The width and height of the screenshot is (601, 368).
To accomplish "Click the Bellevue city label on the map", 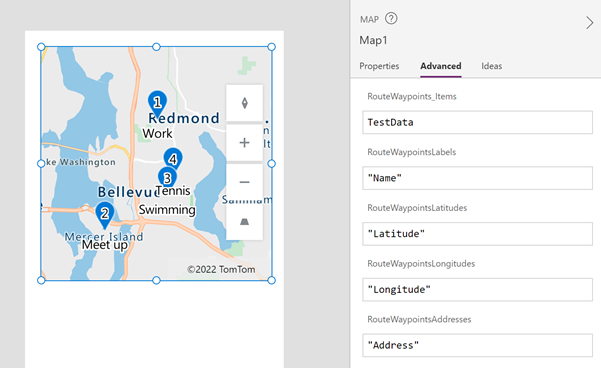I will (x=128, y=192).
